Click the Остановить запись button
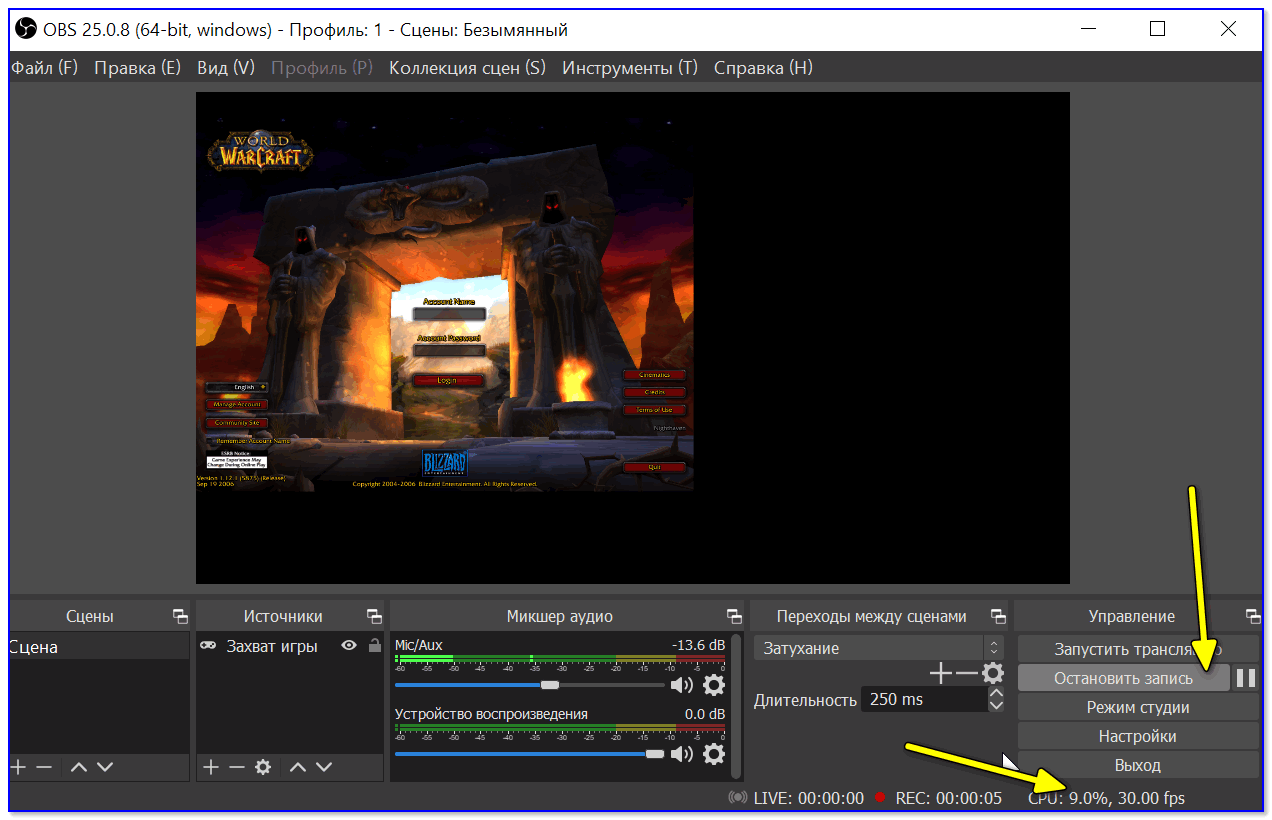Image resolution: width=1272 pixels, height=820 pixels. [1123, 678]
